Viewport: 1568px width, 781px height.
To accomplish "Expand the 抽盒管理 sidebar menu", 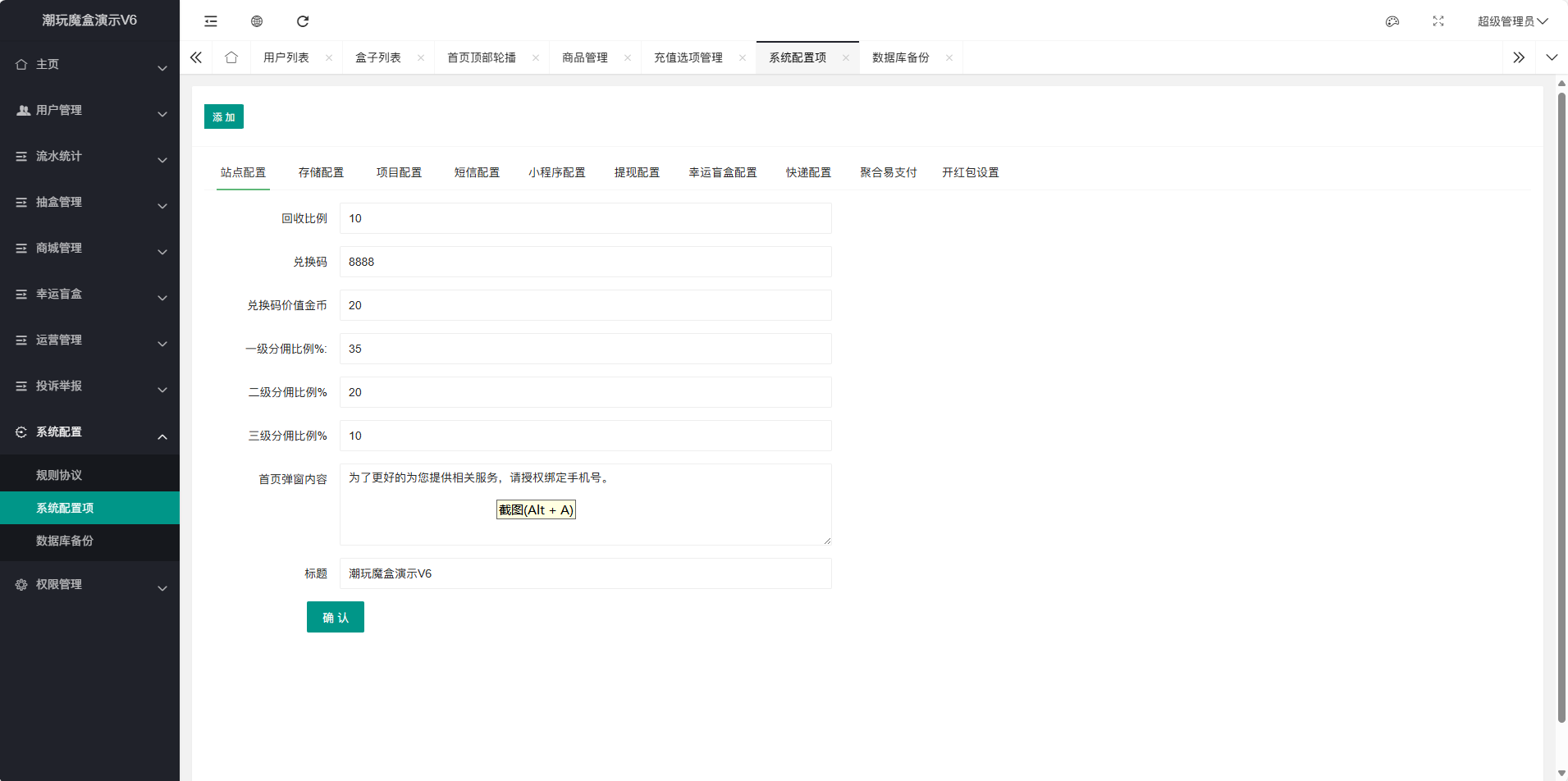I will [89, 202].
